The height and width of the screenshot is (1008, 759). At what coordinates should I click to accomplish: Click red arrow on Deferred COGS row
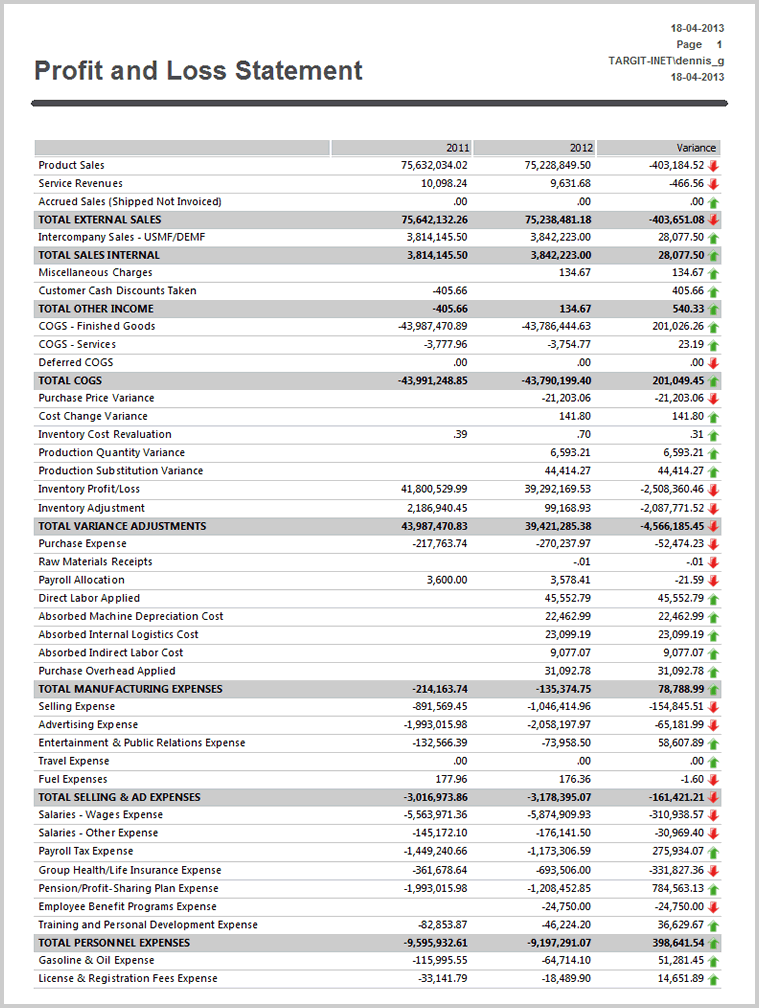click(x=713, y=363)
